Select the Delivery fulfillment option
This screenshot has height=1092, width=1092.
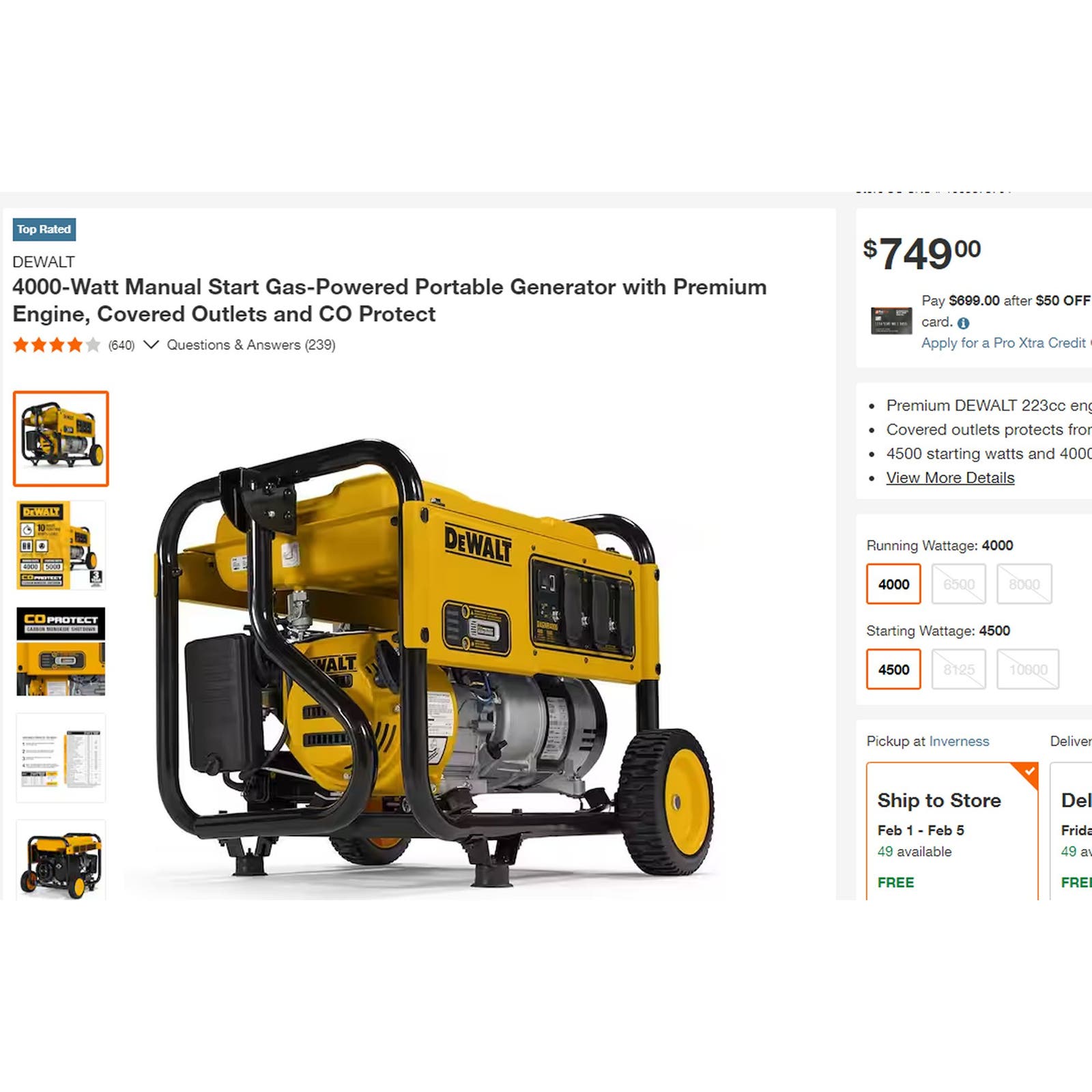click(1072, 831)
